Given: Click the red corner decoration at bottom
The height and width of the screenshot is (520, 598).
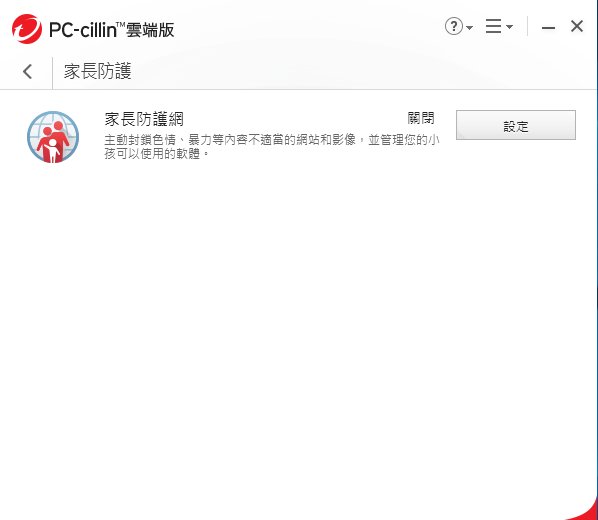Looking at the screenshot, I should [x=584, y=509].
